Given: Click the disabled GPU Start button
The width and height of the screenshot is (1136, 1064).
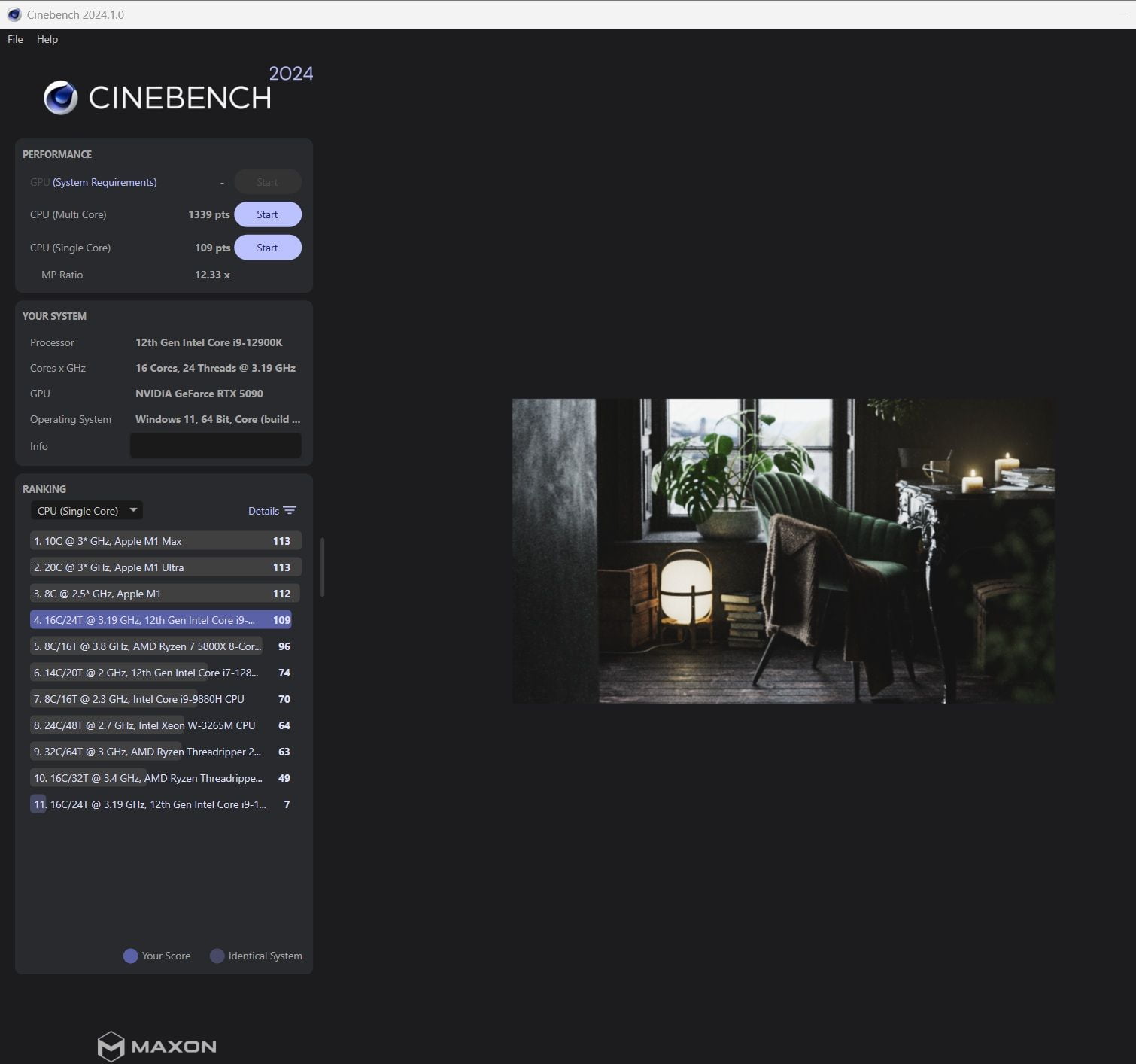Looking at the screenshot, I should [x=267, y=182].
